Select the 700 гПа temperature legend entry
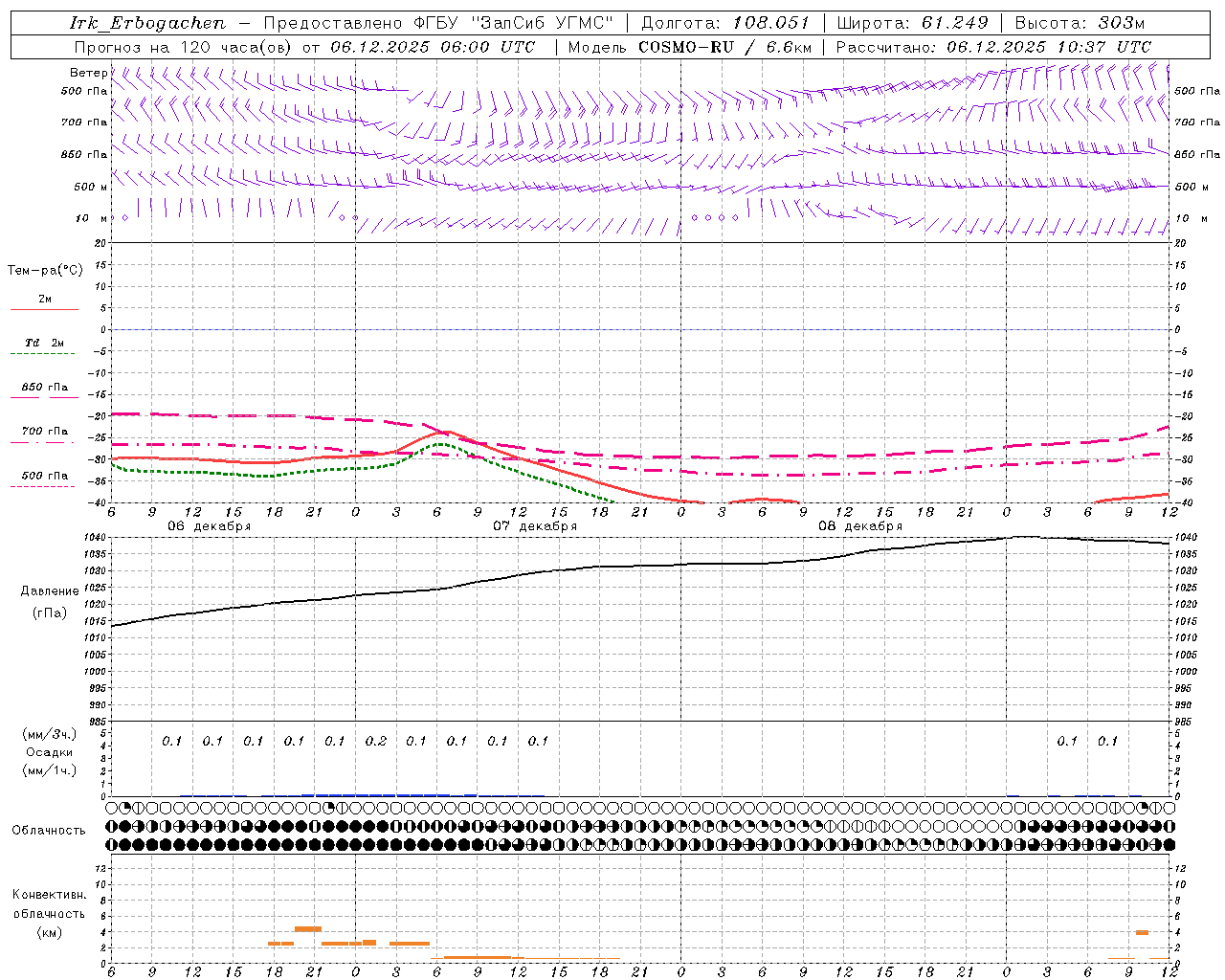The image size is (1225, 980). [x=44, y=432]
